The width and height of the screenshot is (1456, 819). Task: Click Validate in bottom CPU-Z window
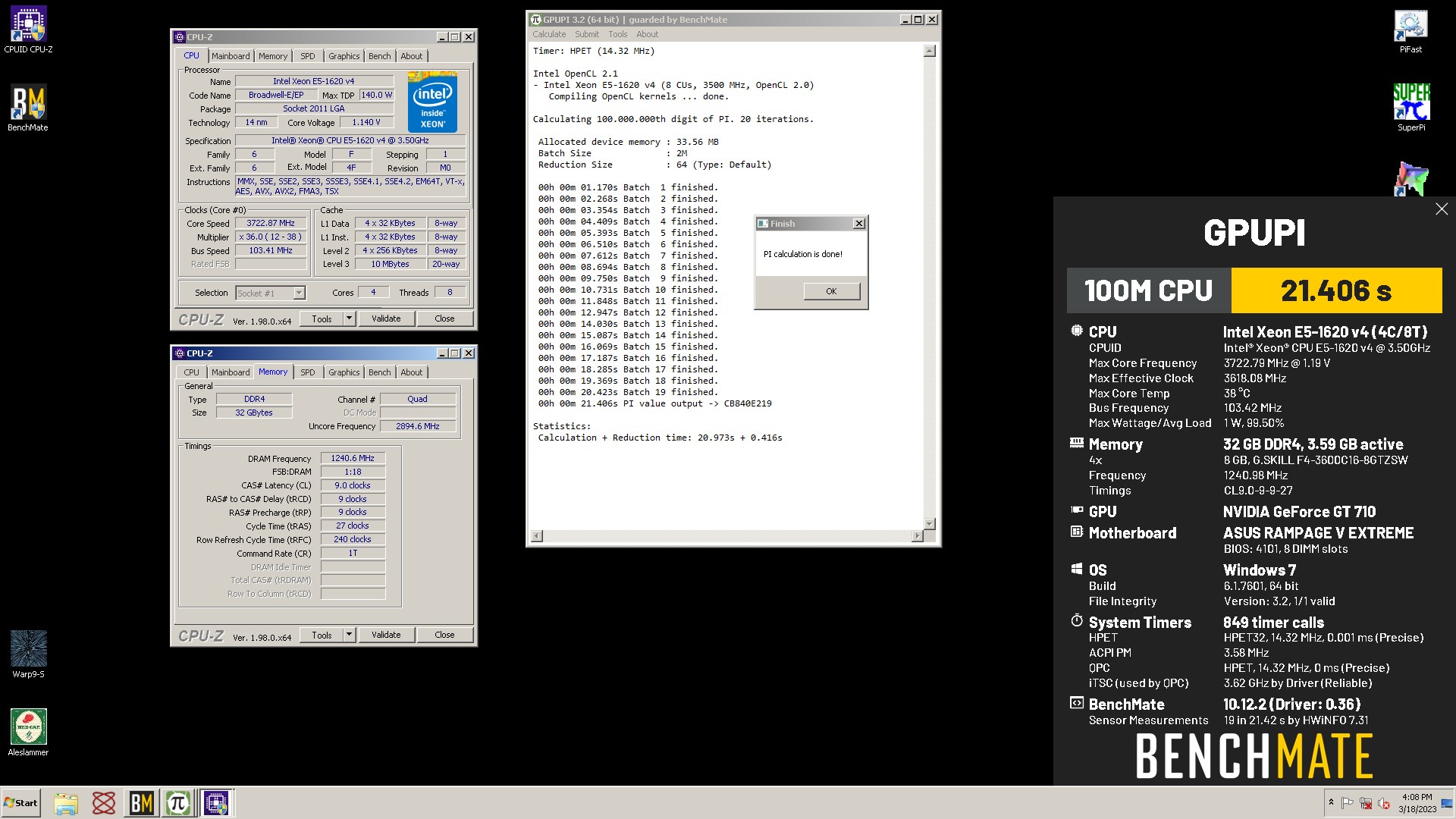(386, 635)
